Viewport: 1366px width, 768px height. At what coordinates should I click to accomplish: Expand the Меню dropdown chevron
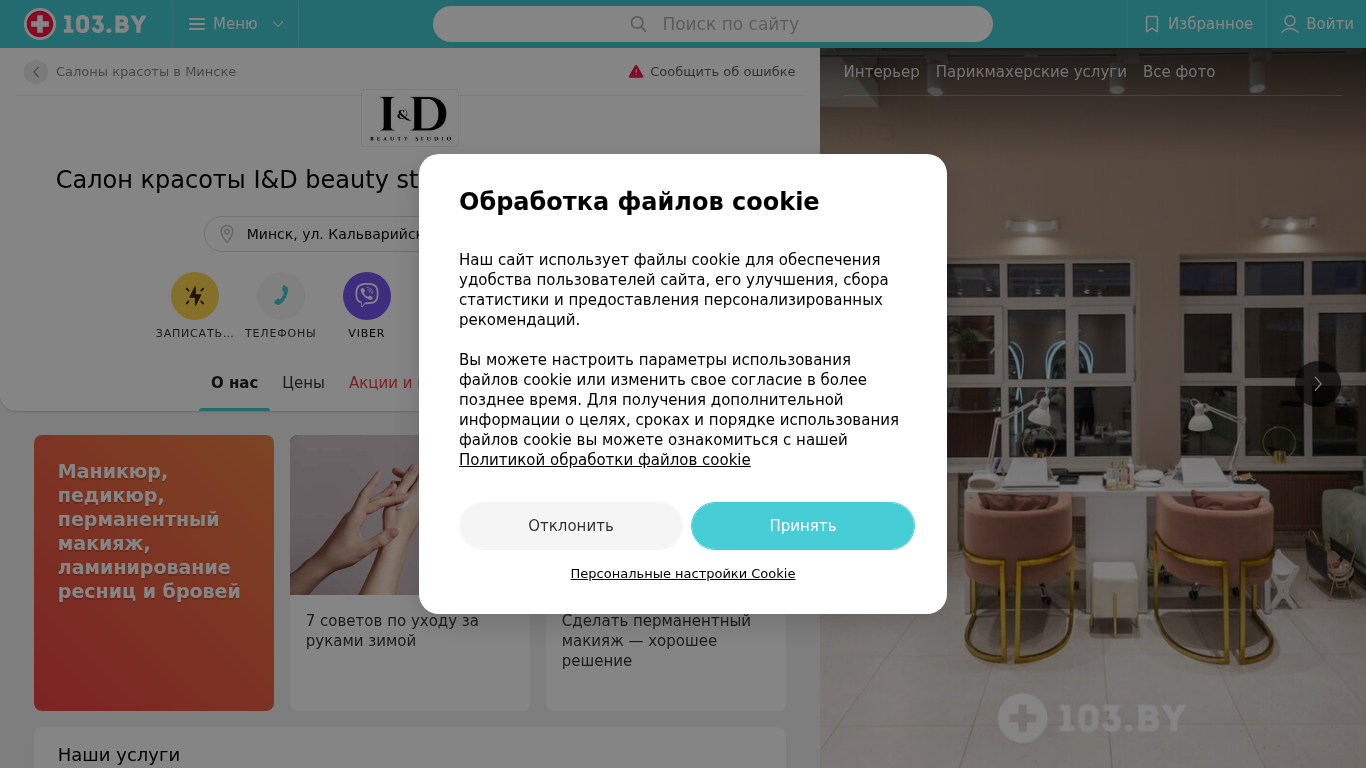click(x=278, y=24)
